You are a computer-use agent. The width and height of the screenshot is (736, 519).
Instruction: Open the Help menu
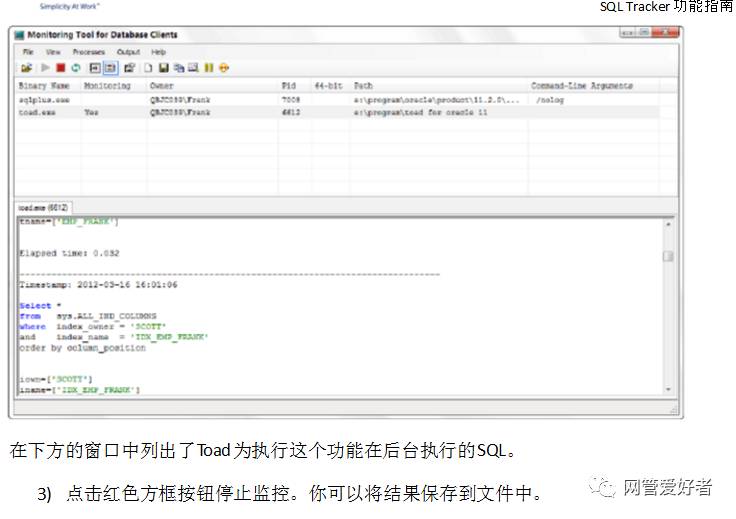(x=158, y=52)
